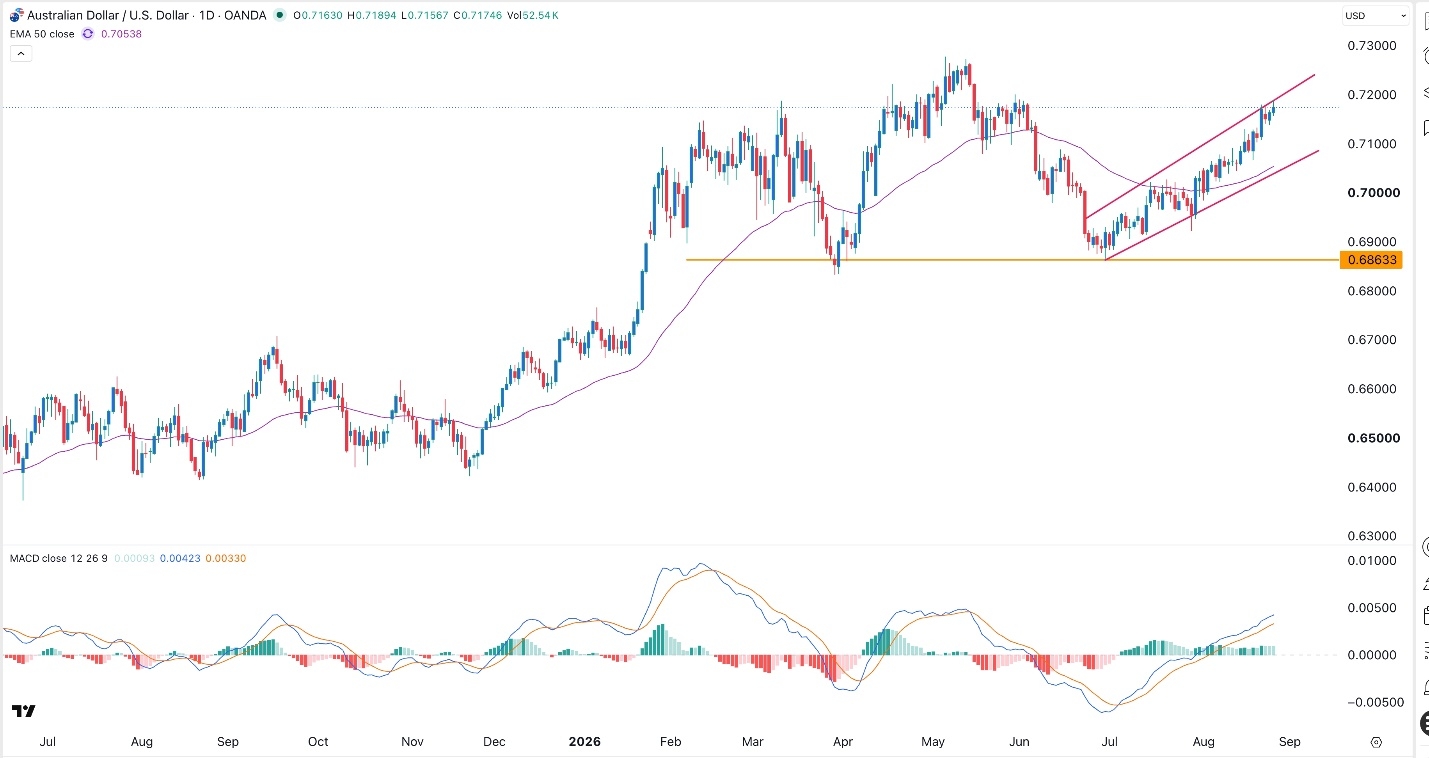Viewport: 1429px width, 758px height.
Task: Click the green market status dot
Action: [x=278, y=15]
